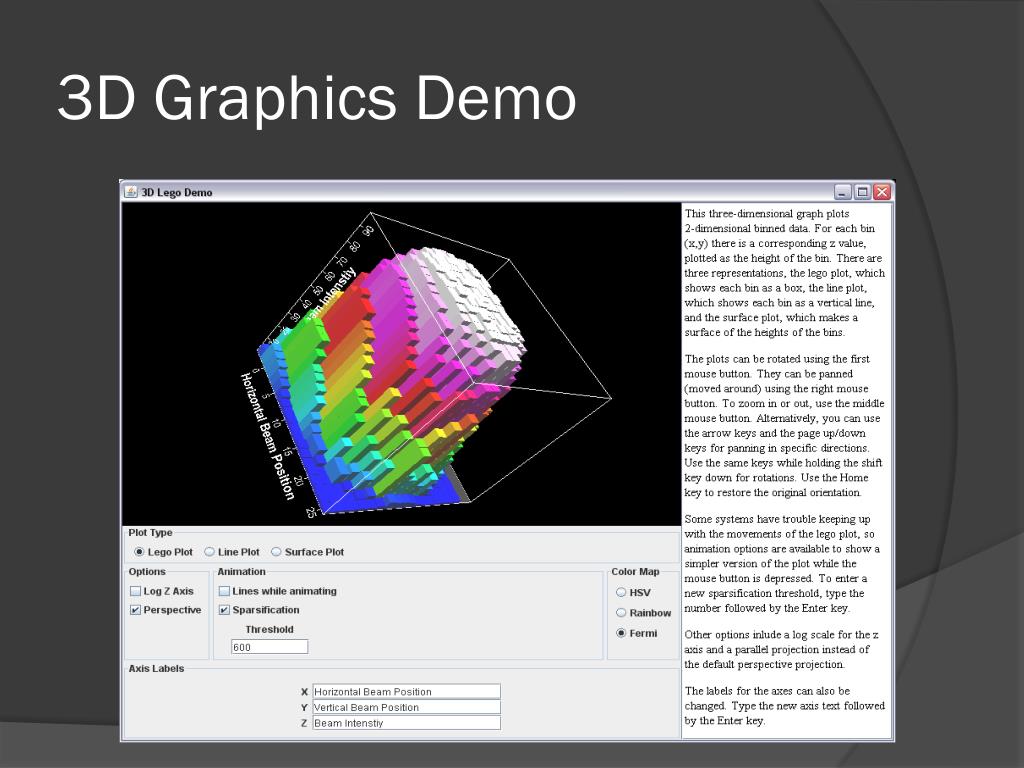1024x768 pixels.
Task: Maximize the 3D Lego Demo window
Action: tap(863, 192)
